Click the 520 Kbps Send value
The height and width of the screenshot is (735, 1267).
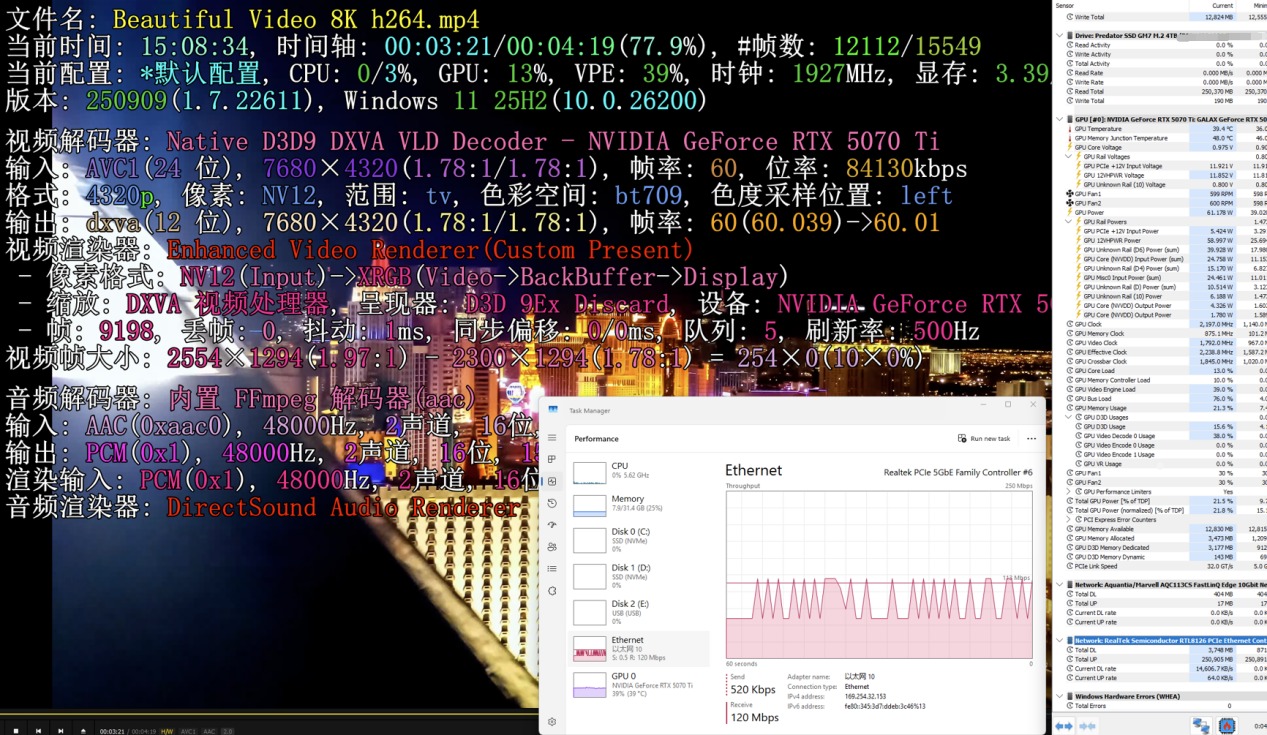[x=754, y=689]
